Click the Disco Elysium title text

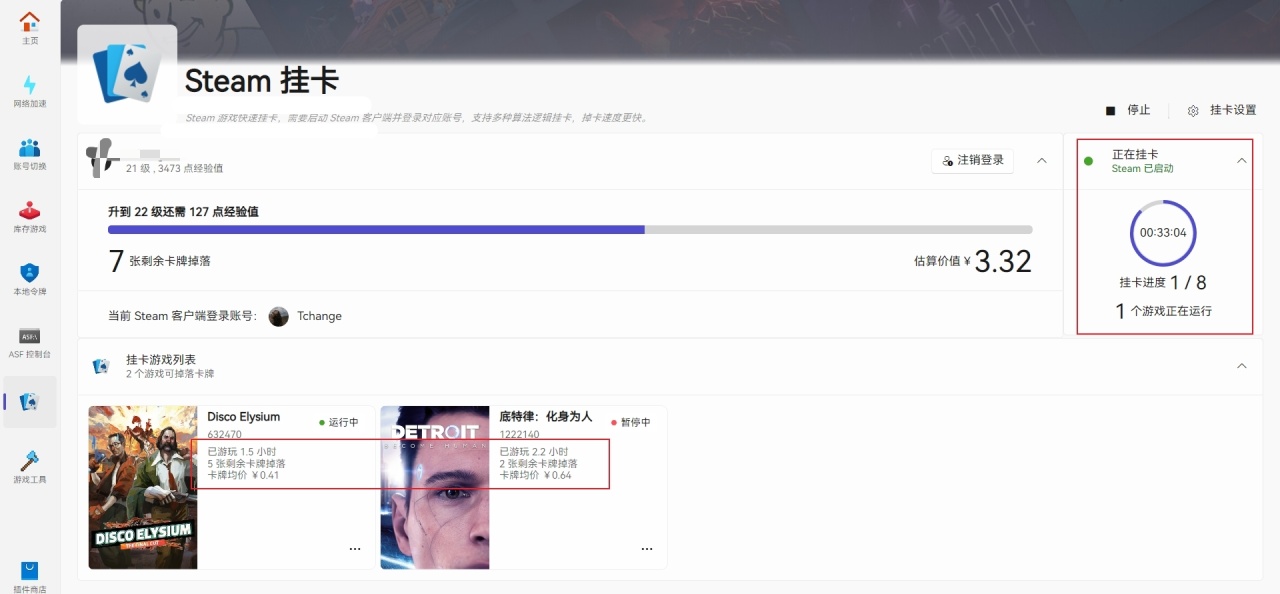click(x=244, y=417)
